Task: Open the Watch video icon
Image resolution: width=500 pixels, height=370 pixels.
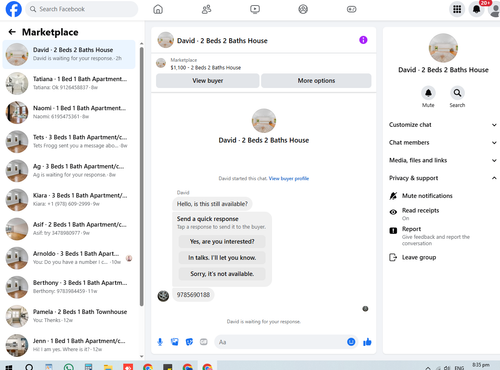Action: pos(255,9)
